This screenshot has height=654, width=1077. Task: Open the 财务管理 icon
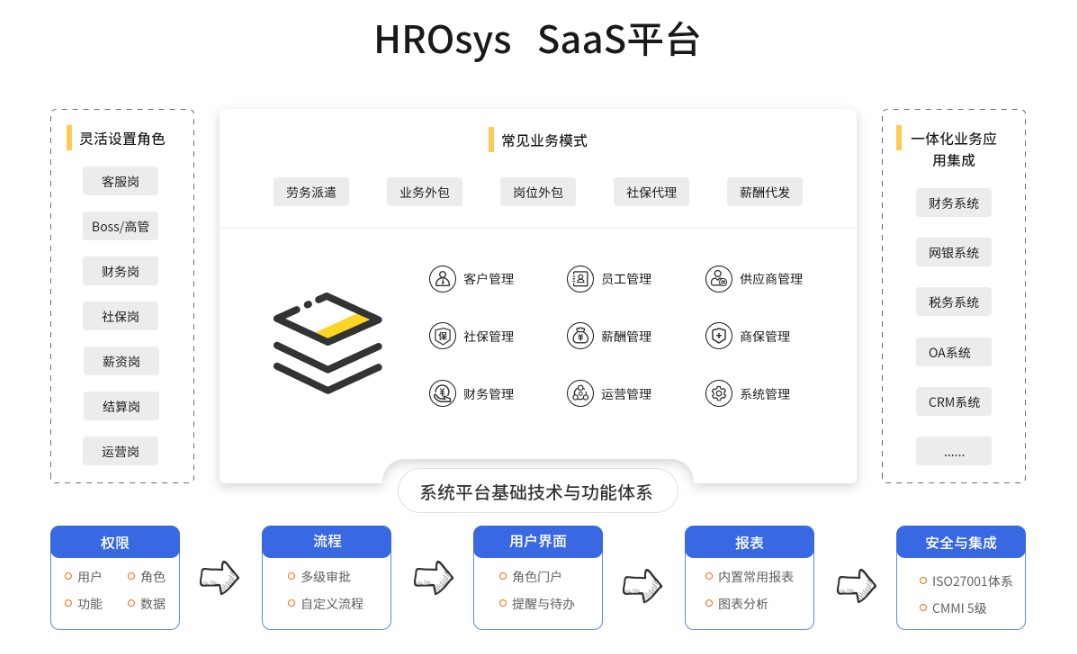click(x=442, y=394)
